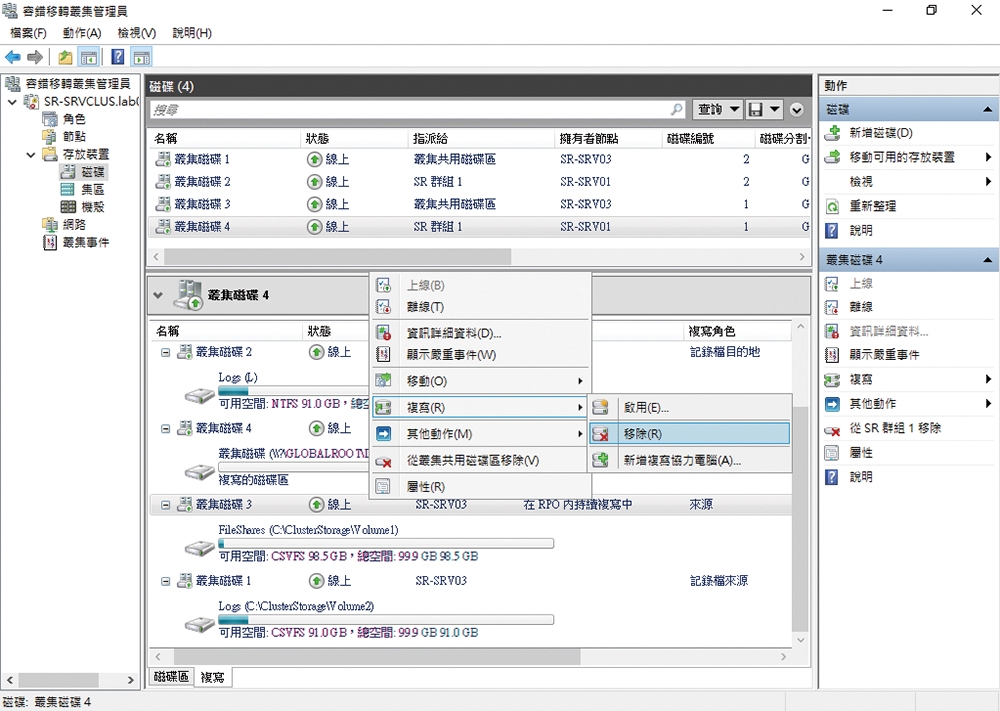The width and height of the screenshot is (1000, 711).
Task: Select 角色 in the navigation tree
Action: [74, 119]
